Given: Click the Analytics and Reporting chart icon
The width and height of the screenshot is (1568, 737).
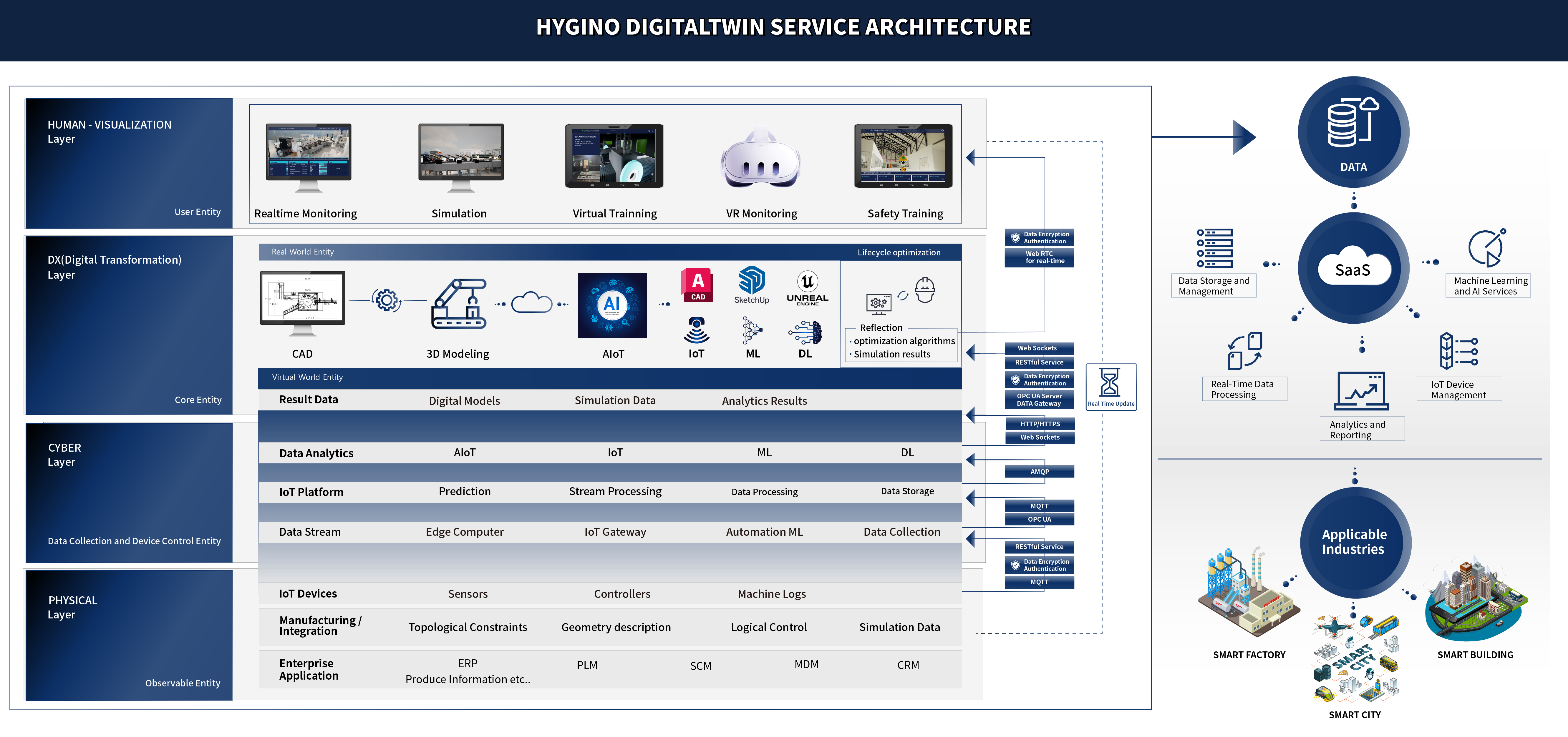Looking at the screenshot, I should pyautogui.click(x=1361, y=391).
